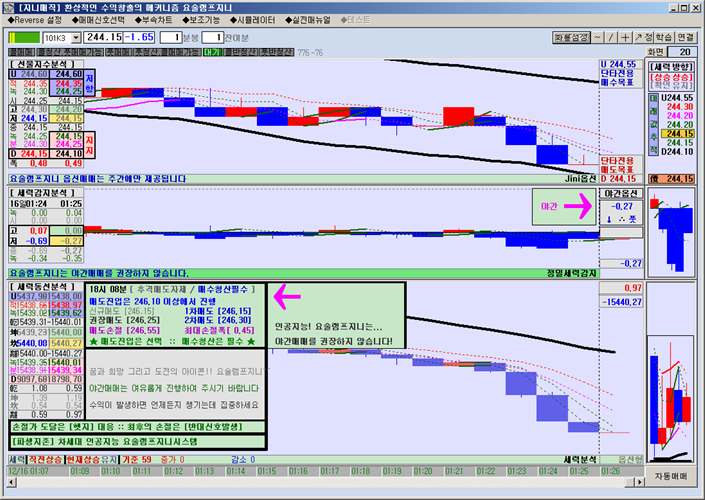Viewport: 705px width, 500px height.
Task: Click the -0.27 night option value
Action: (621, 207)
